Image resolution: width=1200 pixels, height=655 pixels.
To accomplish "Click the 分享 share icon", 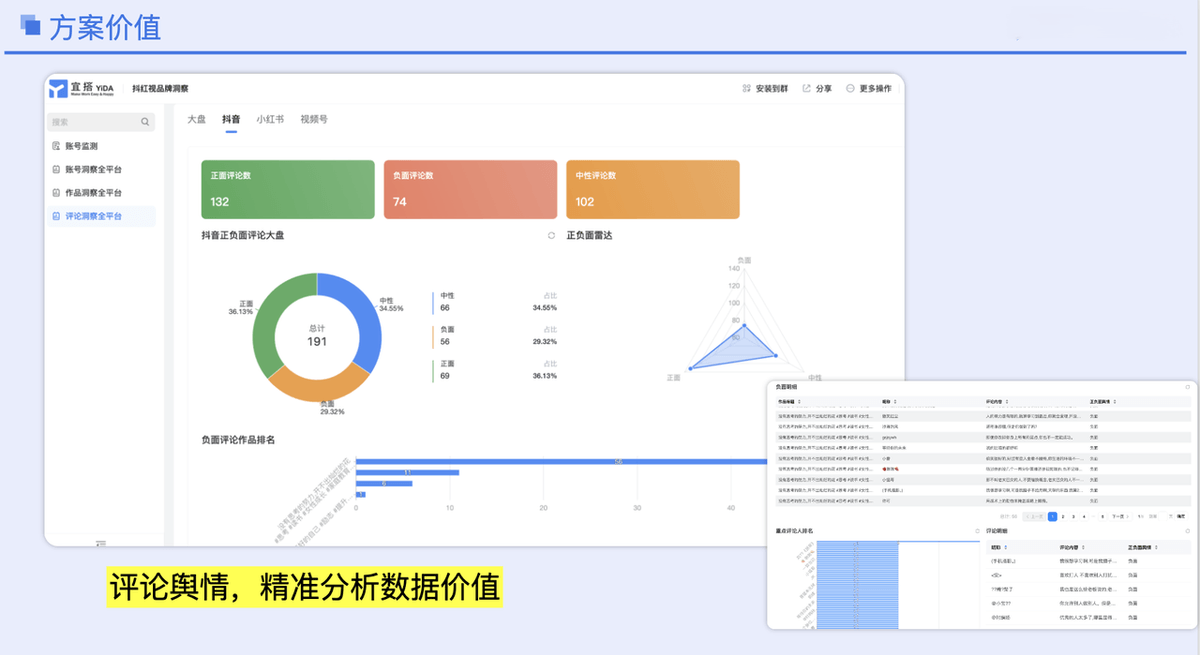I will point(807,88).
